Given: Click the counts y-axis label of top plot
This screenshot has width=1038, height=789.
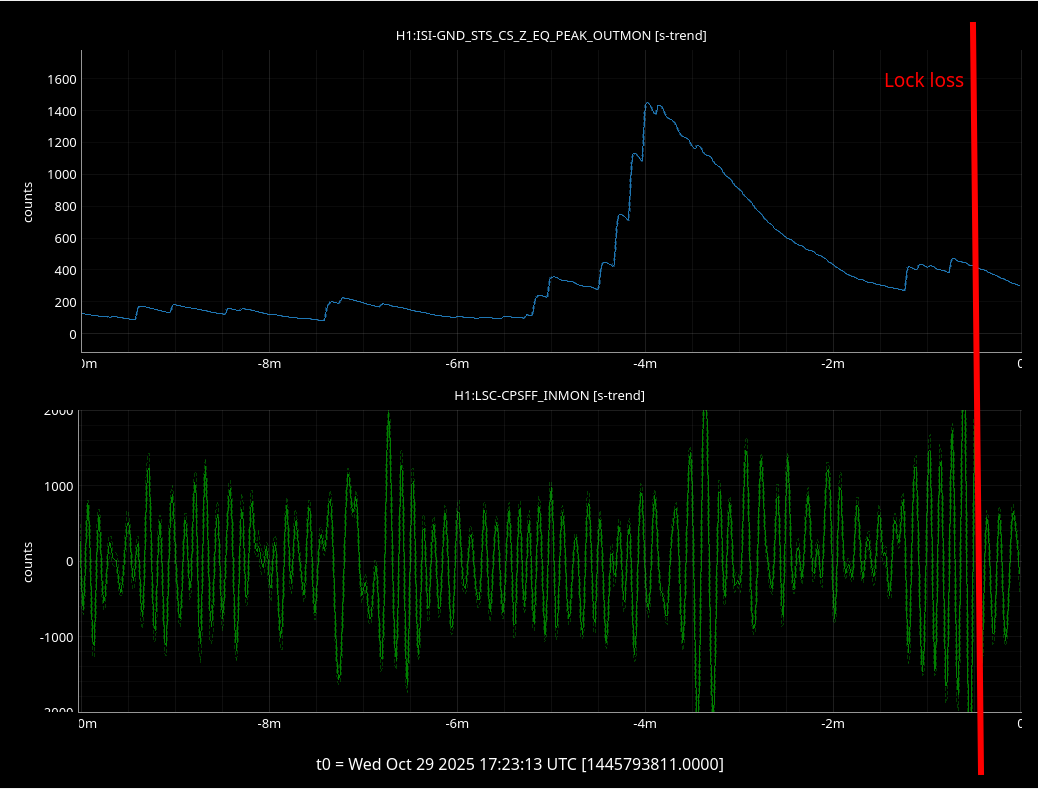Looking at the screenshot, I should coord(28,201).
